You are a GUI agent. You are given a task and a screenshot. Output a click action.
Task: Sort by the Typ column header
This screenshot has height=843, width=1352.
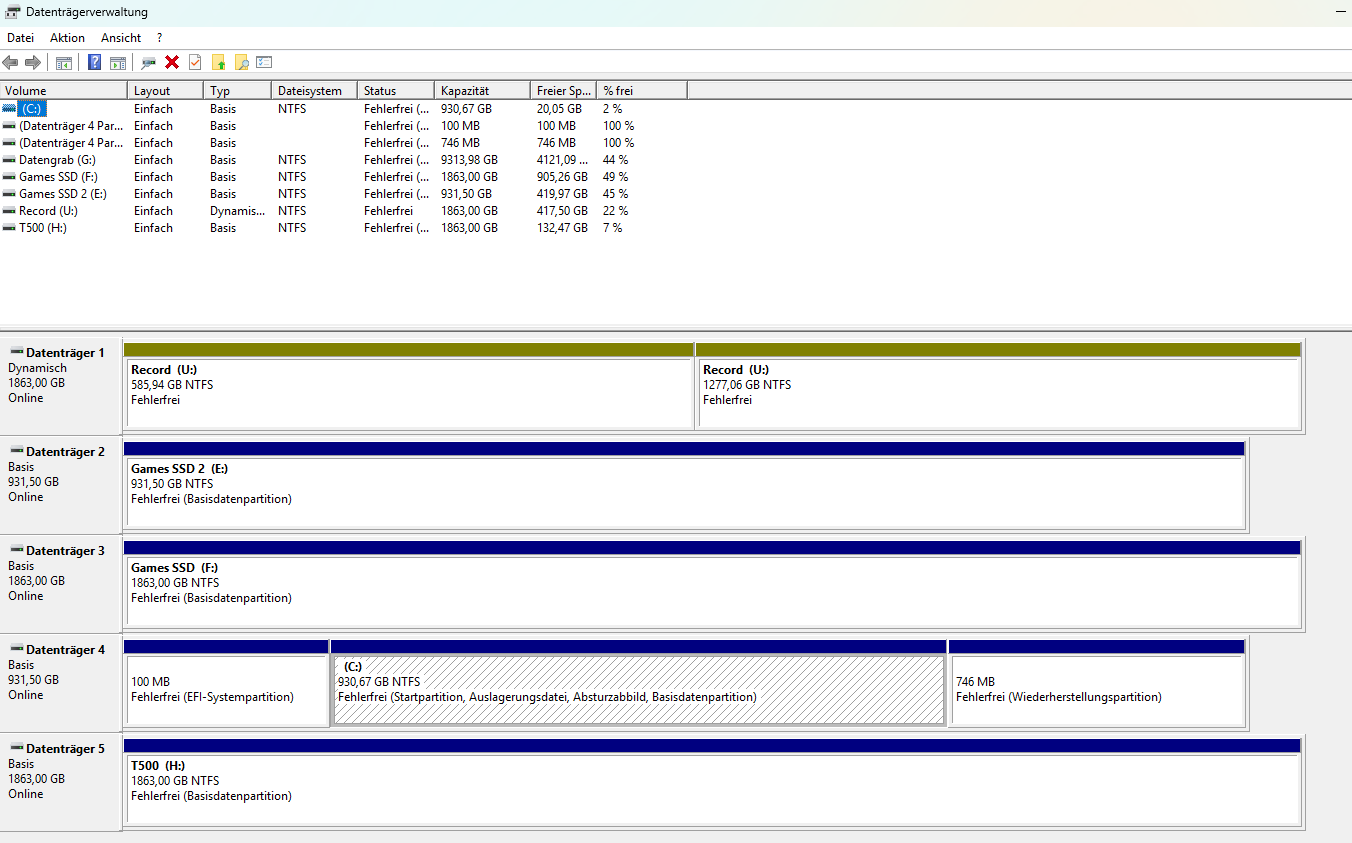click(x=238, y=91)
